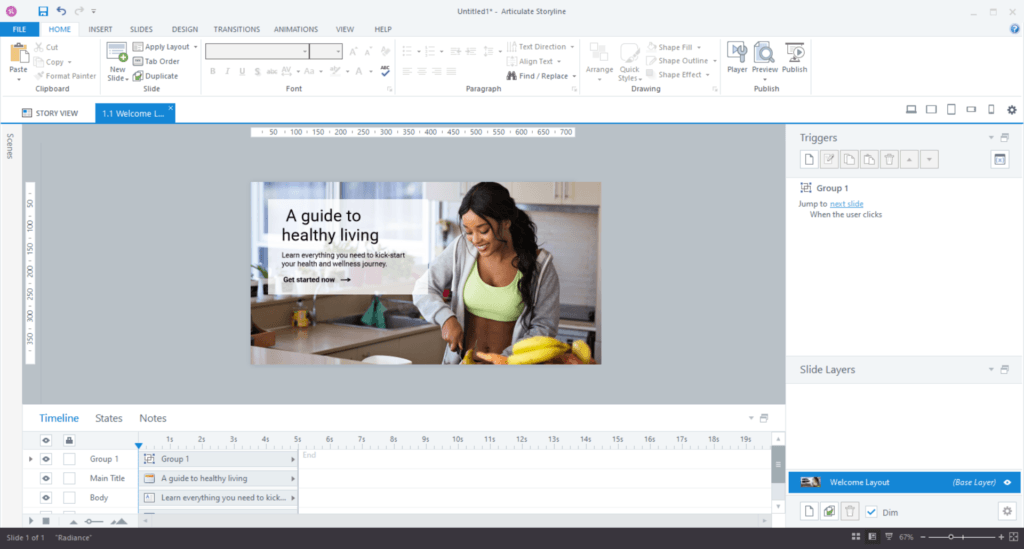Screen dimensions: 1024x549
Task: Switch to mobile phone portrait preview
Action: pos(991,110)
